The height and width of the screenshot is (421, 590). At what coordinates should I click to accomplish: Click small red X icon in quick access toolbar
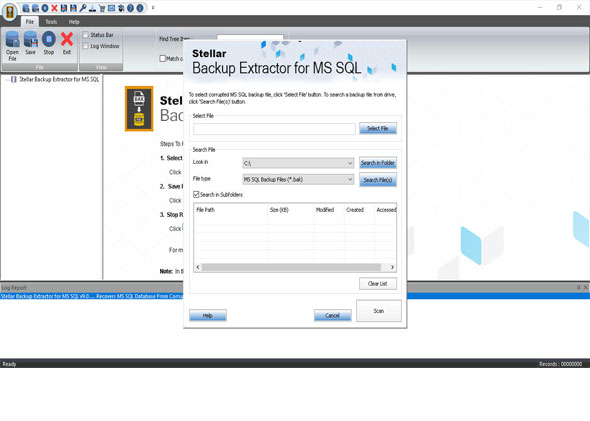(x=54, y=8)
